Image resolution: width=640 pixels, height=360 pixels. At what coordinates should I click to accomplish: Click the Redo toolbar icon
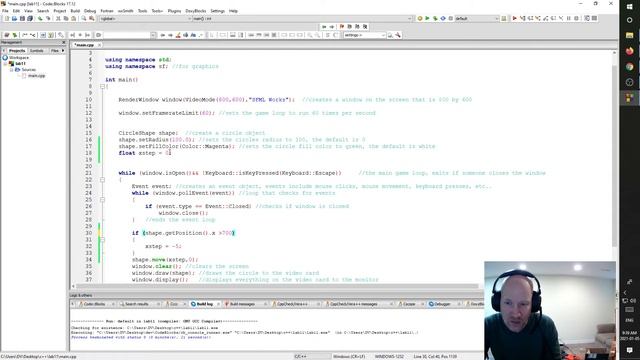(48, 19)
